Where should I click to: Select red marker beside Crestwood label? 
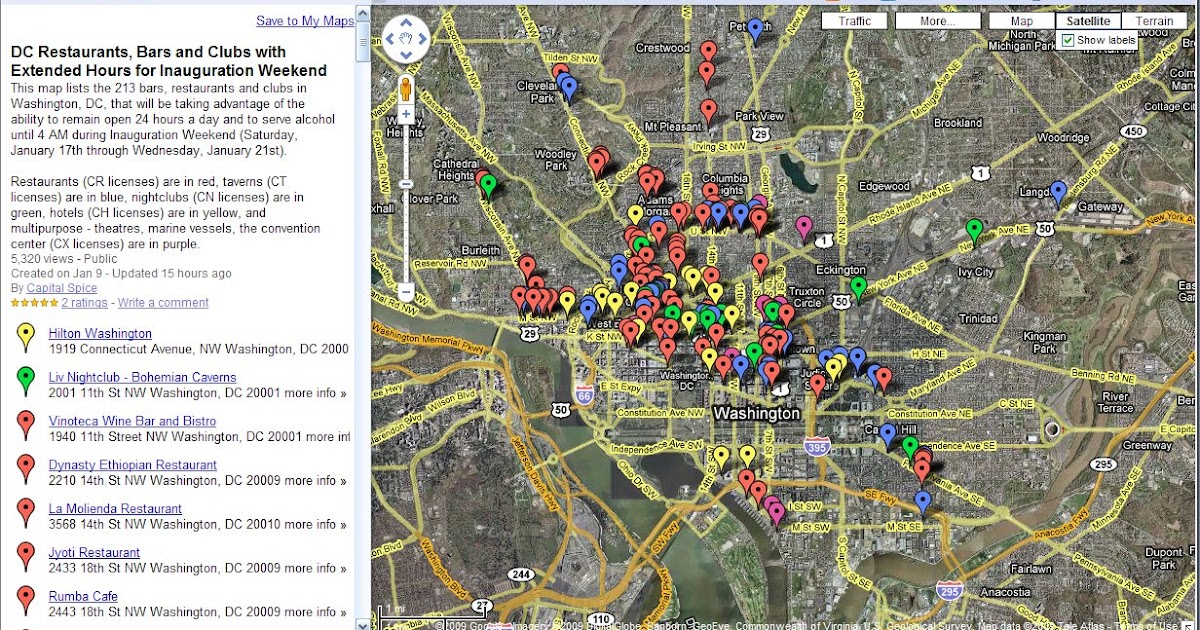tap(709, 52)
